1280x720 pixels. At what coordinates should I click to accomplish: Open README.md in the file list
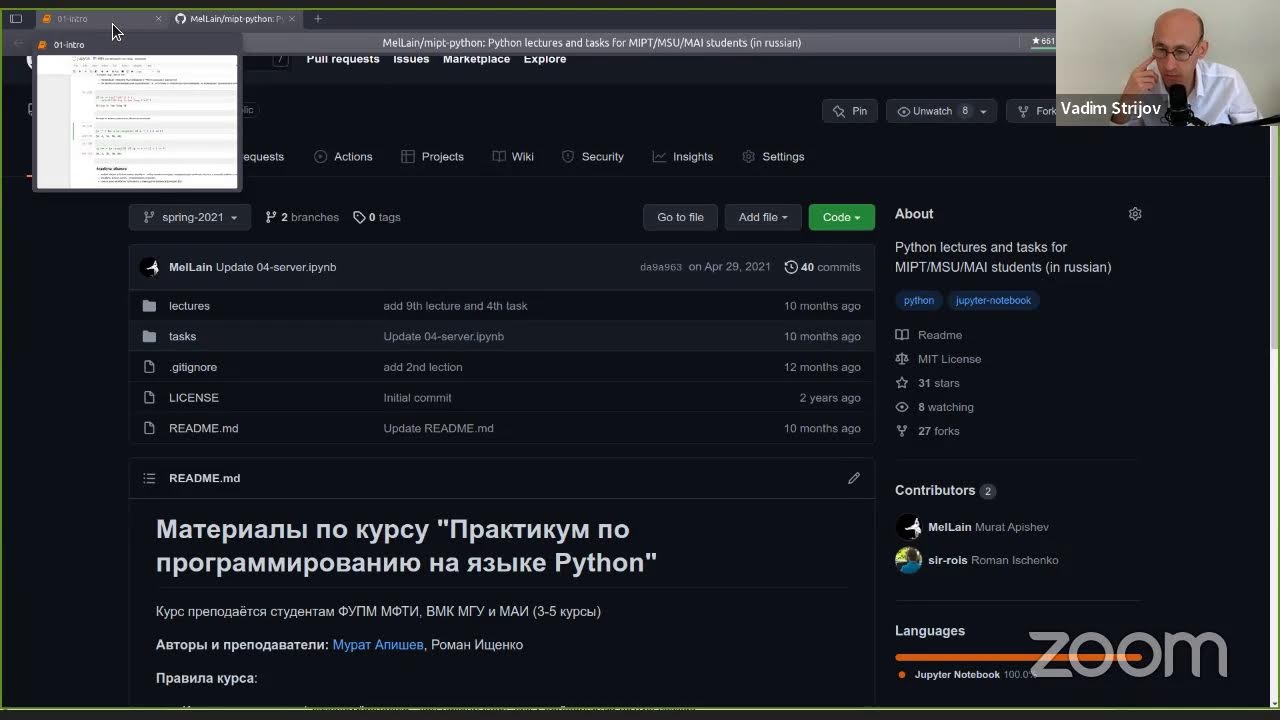[x=204, y=428]
